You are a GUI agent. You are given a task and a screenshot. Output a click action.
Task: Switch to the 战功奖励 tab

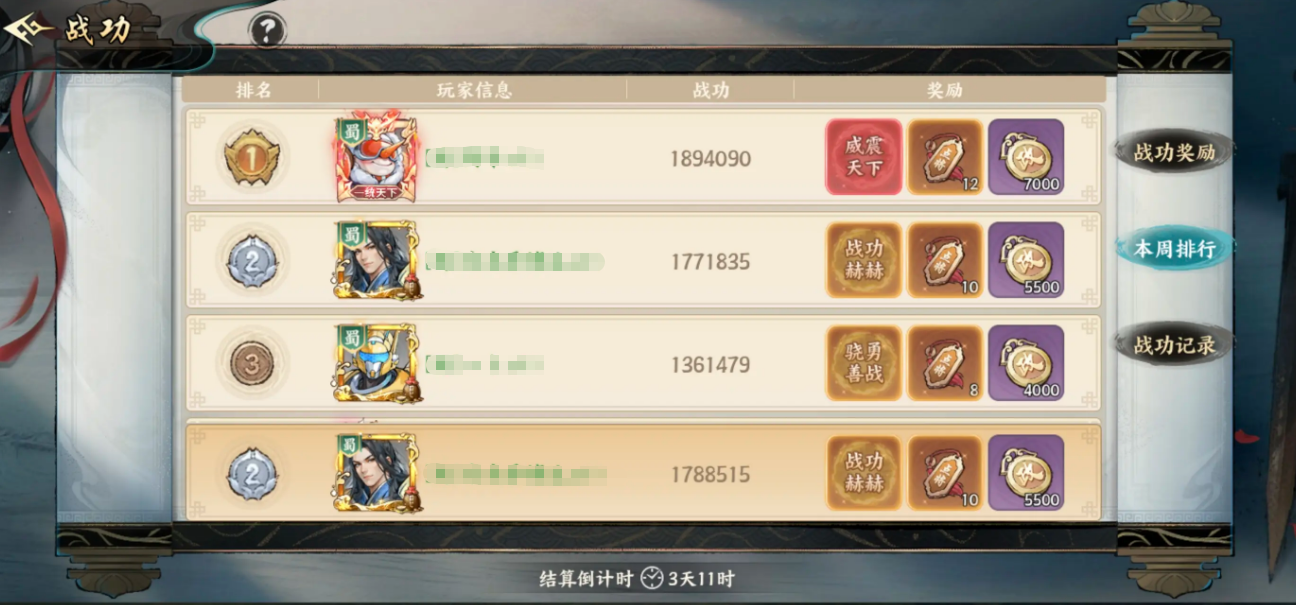click(x=1174, y=153)
